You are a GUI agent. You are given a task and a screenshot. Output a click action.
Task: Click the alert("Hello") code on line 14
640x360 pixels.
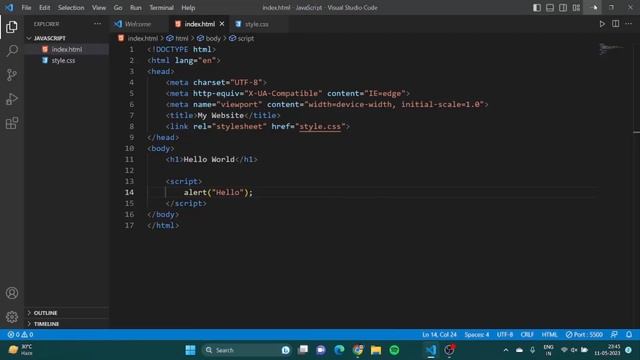click(x=218, y=193)
